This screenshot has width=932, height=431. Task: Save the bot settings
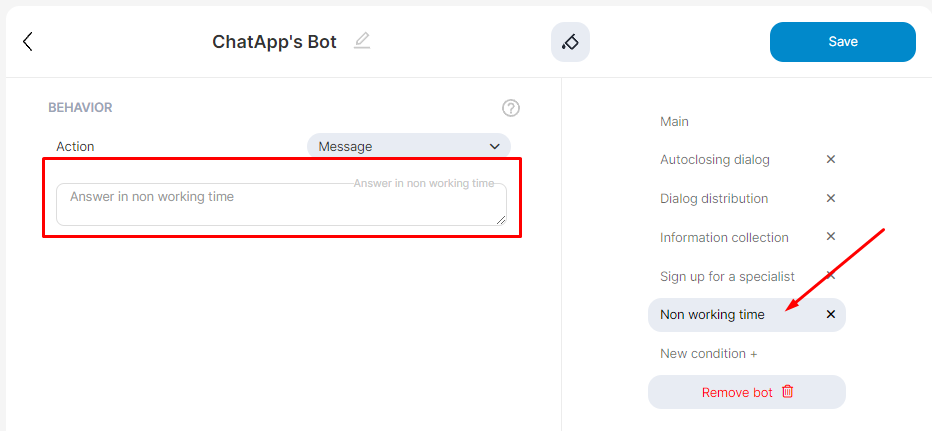[842, 42]
